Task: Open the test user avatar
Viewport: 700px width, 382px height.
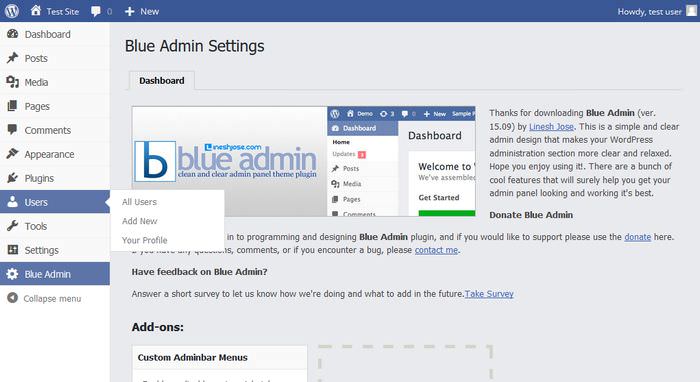Action: coord(691,11)
